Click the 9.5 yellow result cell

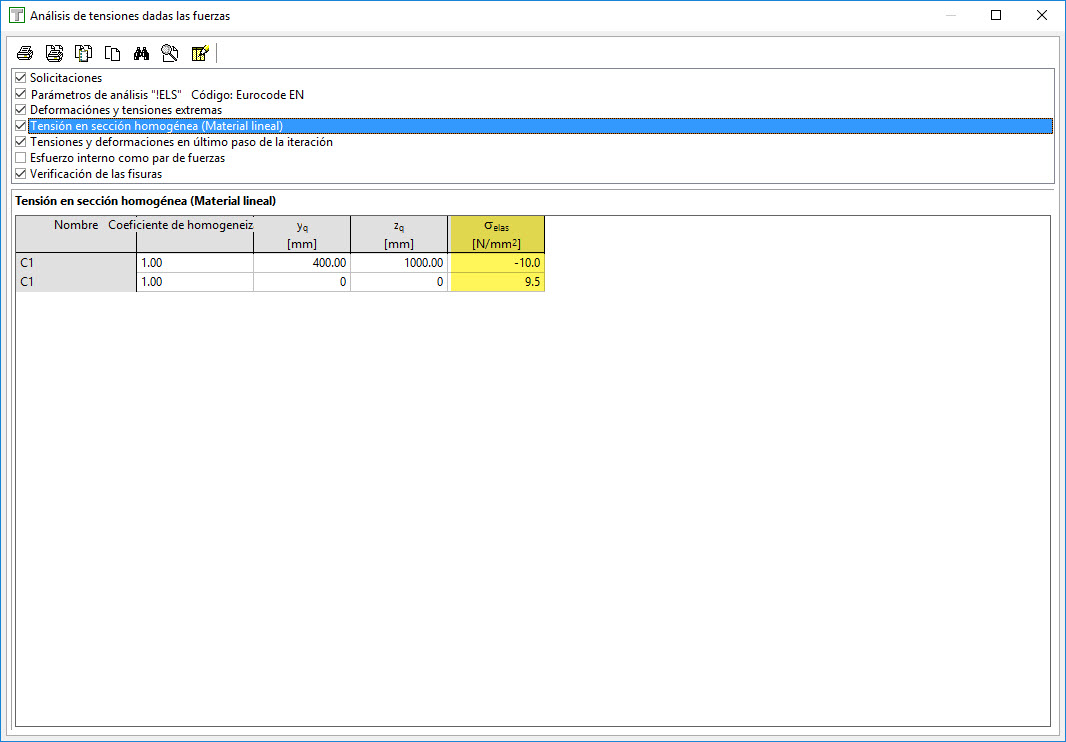click(497, 282)
